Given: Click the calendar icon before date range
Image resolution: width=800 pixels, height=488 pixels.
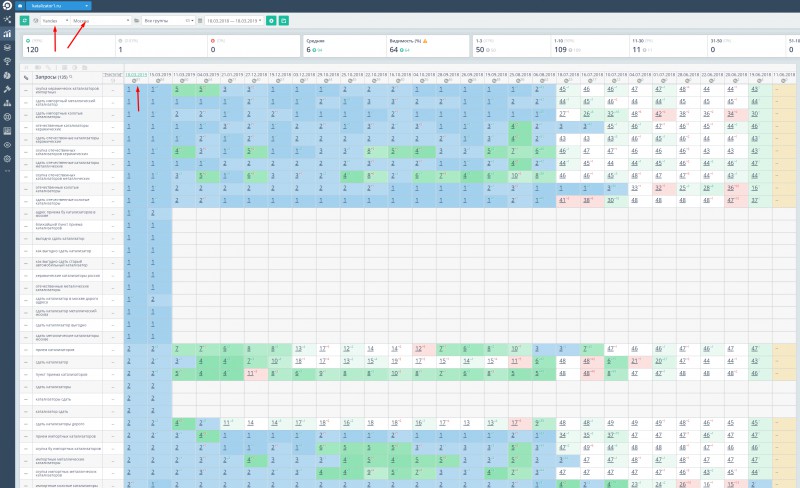Looking at the screenshot, I should click(x=200, y=20).
